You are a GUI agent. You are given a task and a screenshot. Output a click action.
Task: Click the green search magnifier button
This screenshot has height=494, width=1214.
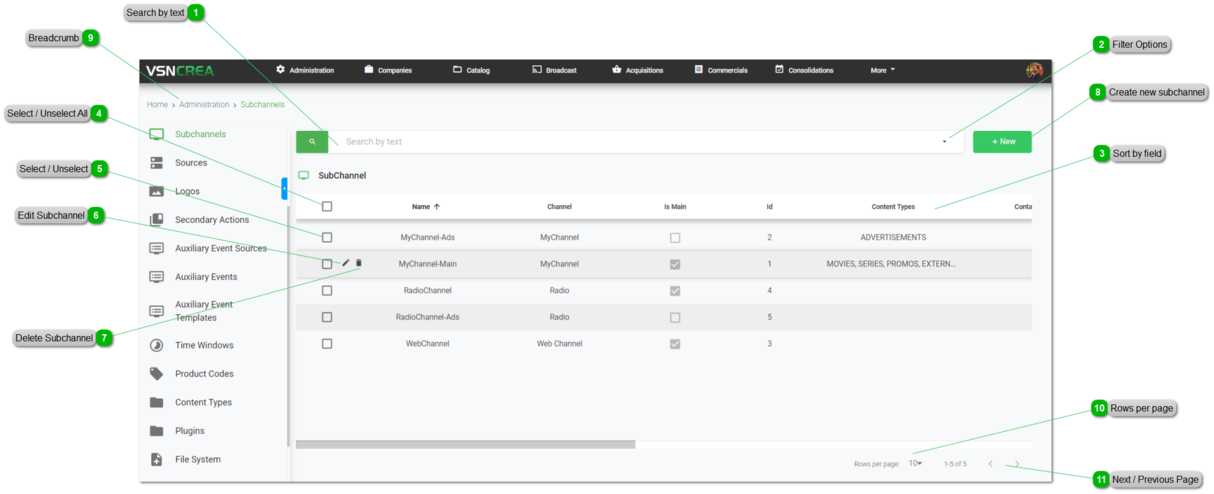point(312,142)
